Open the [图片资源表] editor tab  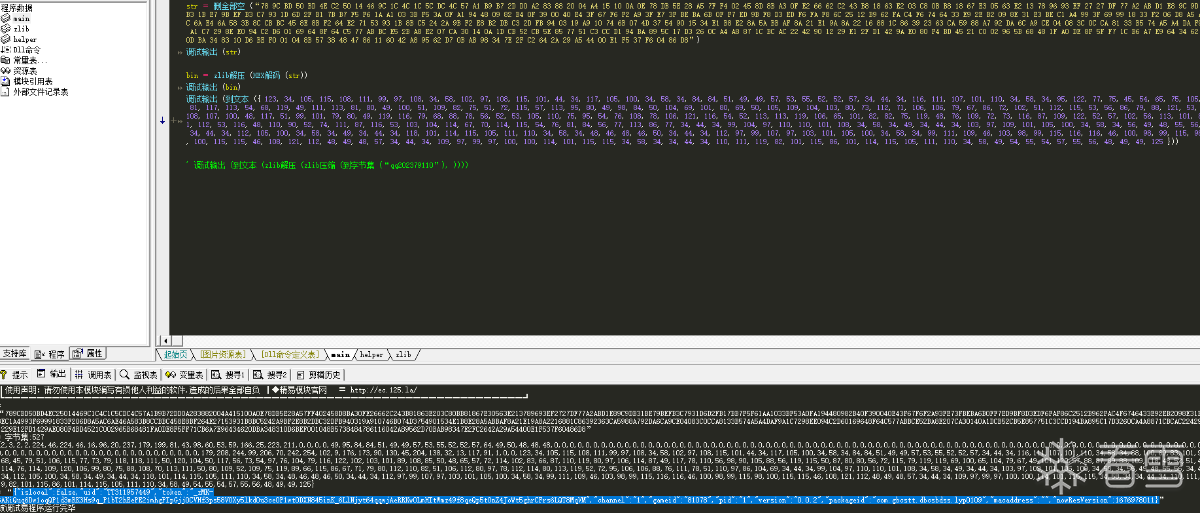(224, 354)
